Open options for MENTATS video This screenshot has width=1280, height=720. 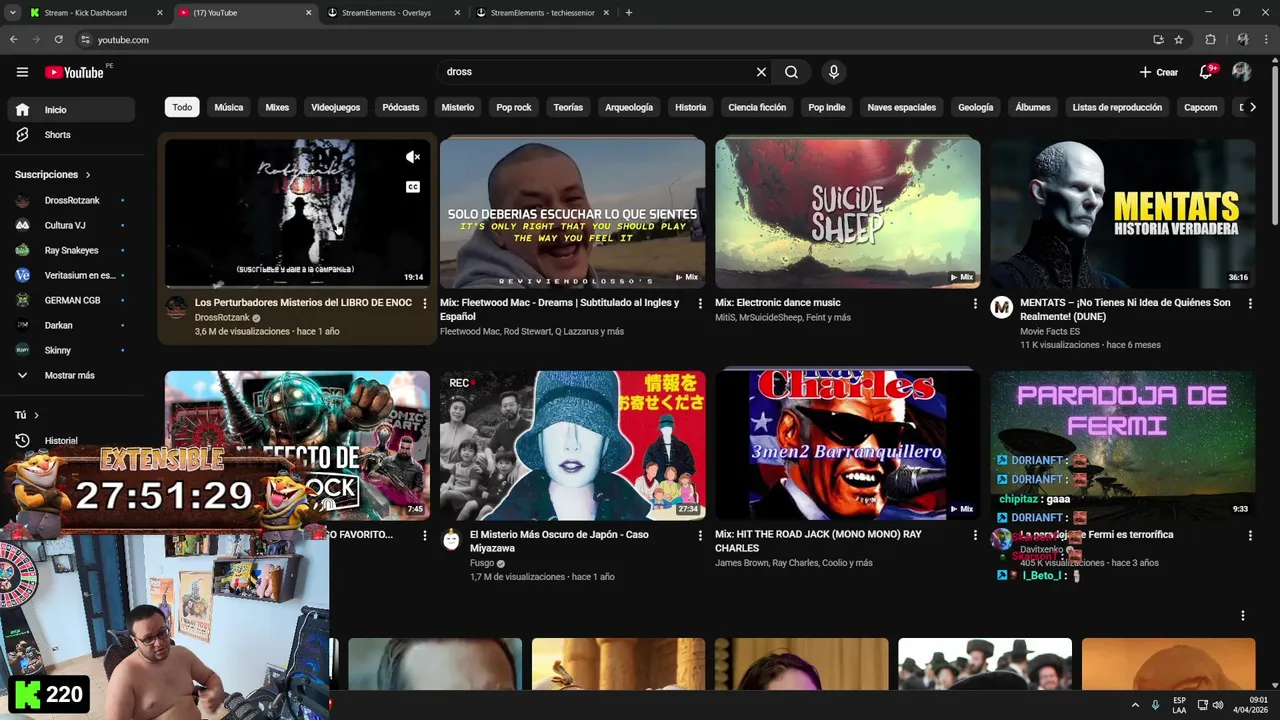coord(1250,303)
